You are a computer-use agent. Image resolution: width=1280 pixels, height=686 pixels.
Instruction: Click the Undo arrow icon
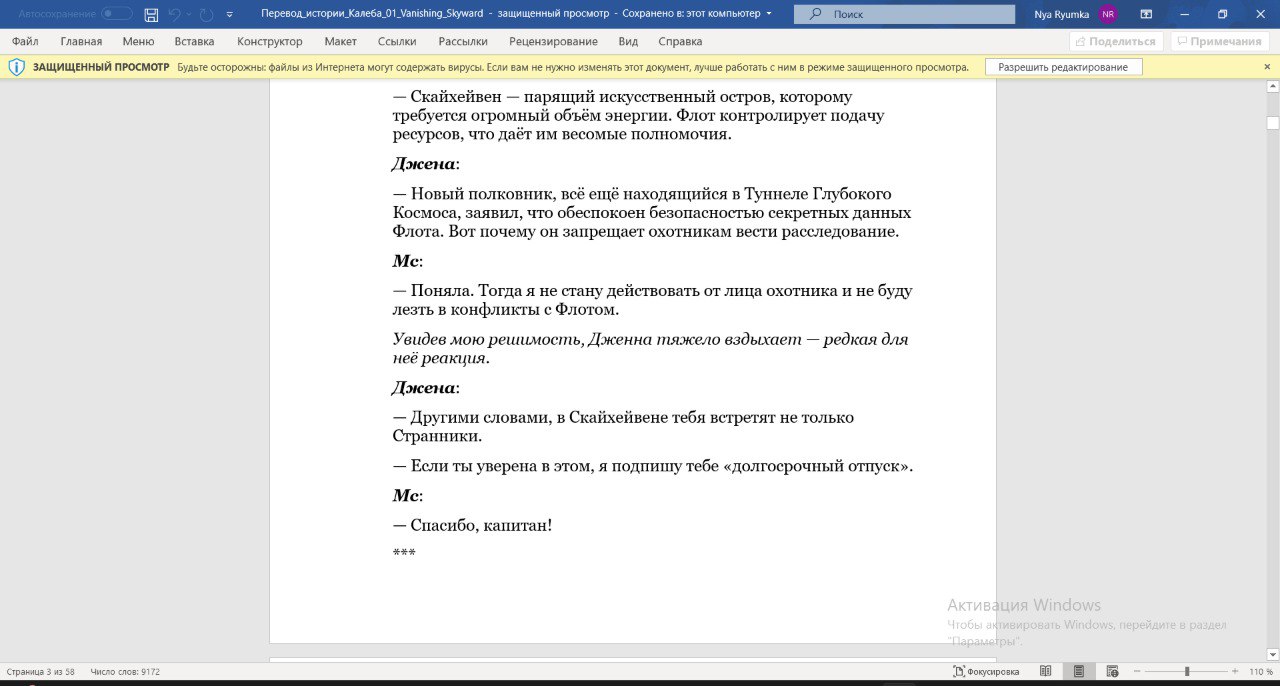[175, 14]
